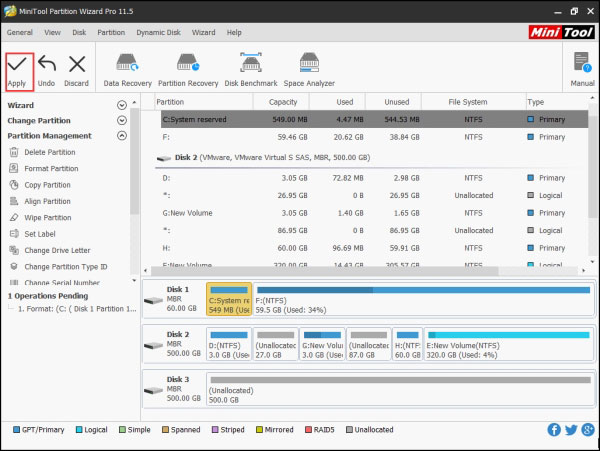Select the 87.0 GB Unallocated block on Disk 2
Viewport: 600px width, 451px height.
[369, 344]
